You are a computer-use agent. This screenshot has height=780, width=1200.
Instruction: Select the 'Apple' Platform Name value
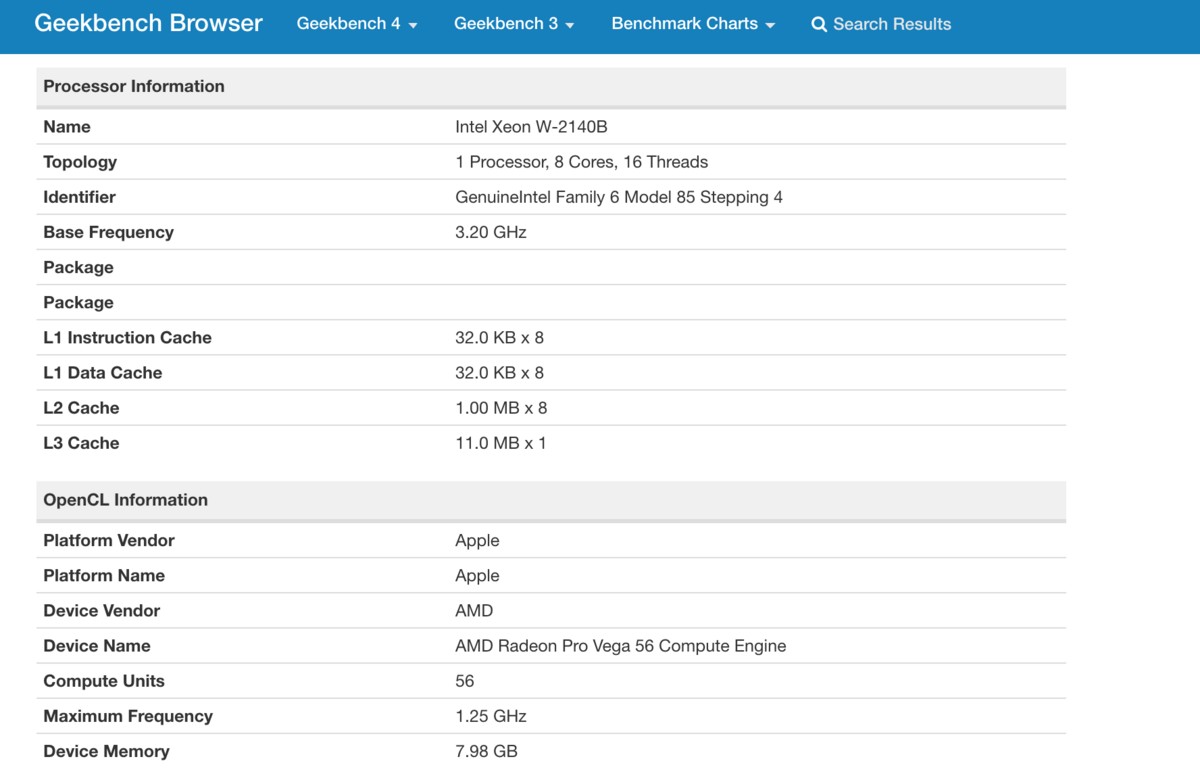[x=477, y=576]
